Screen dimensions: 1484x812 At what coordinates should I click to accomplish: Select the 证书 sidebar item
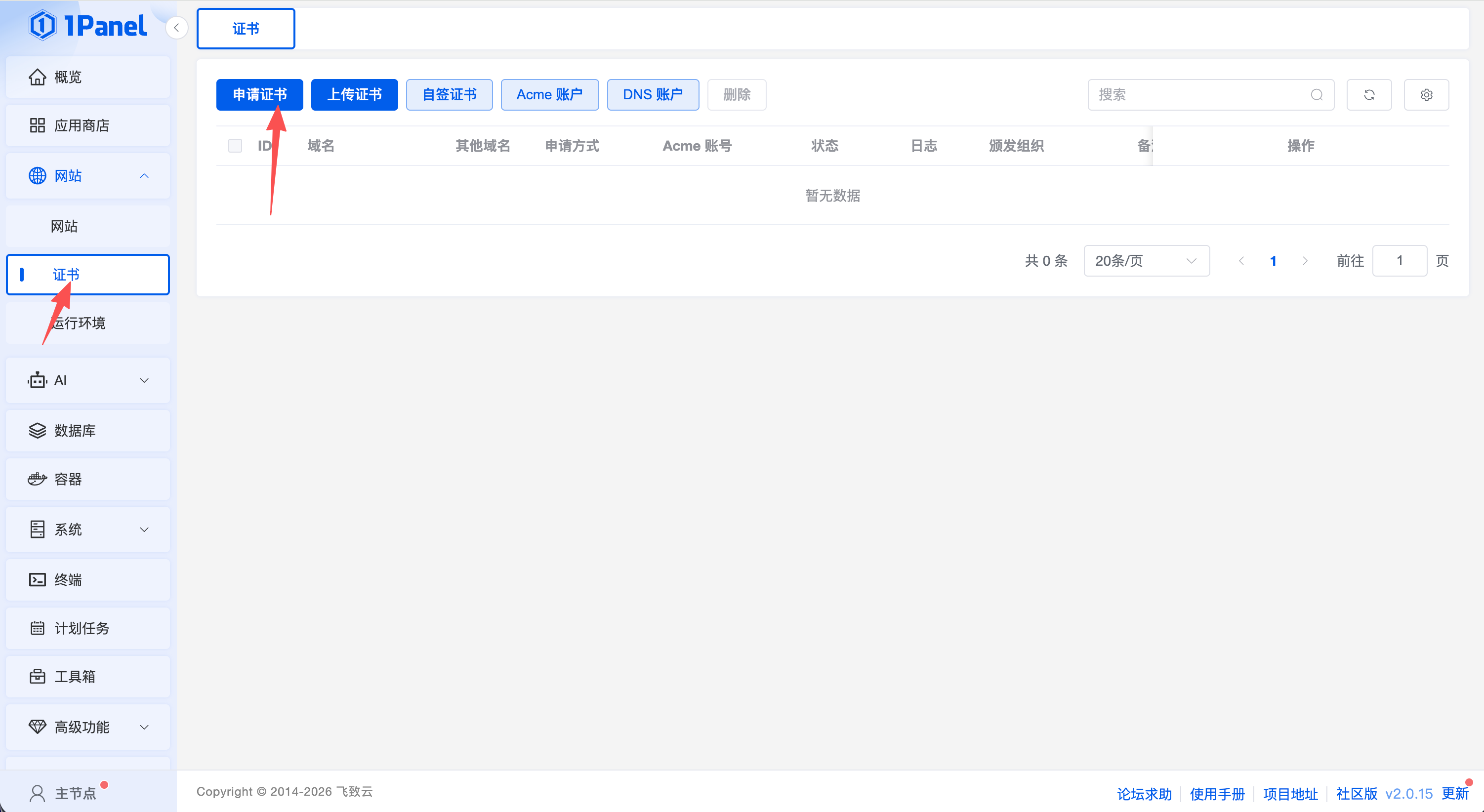87,275
